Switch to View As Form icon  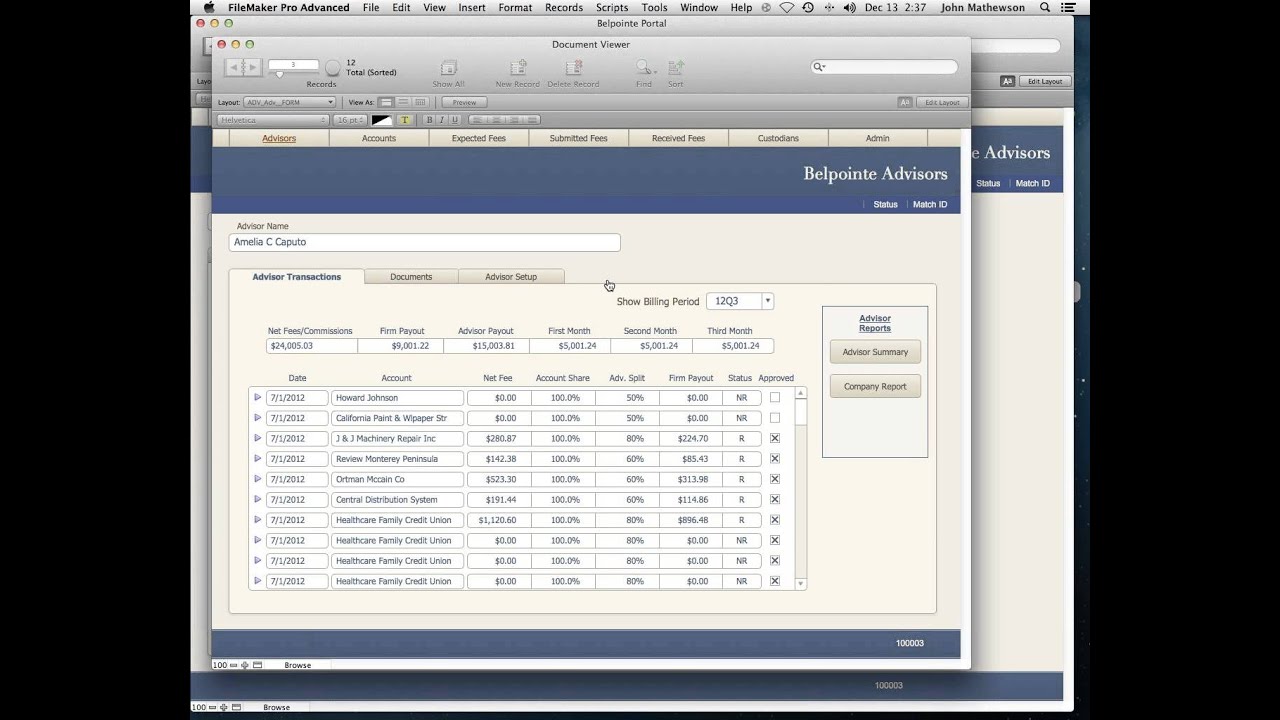coord(386,102)
